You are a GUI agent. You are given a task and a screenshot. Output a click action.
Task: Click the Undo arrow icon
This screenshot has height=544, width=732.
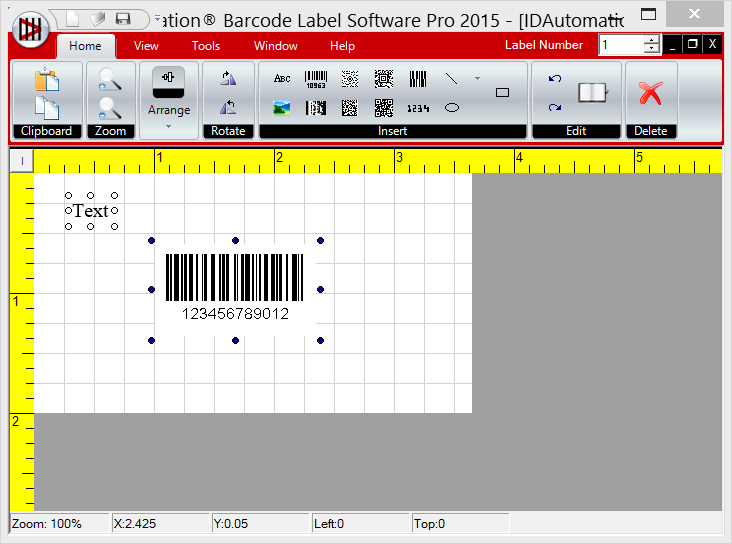click(x=555, y=78)
